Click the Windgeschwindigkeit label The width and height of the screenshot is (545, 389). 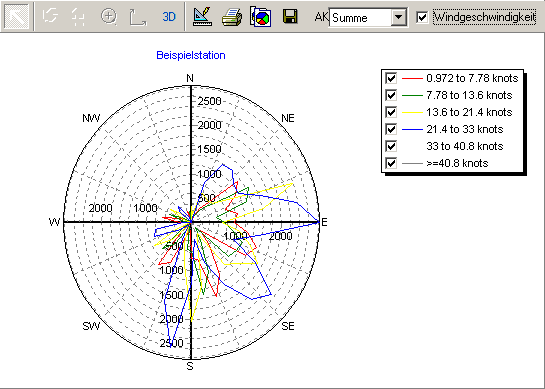485,17
